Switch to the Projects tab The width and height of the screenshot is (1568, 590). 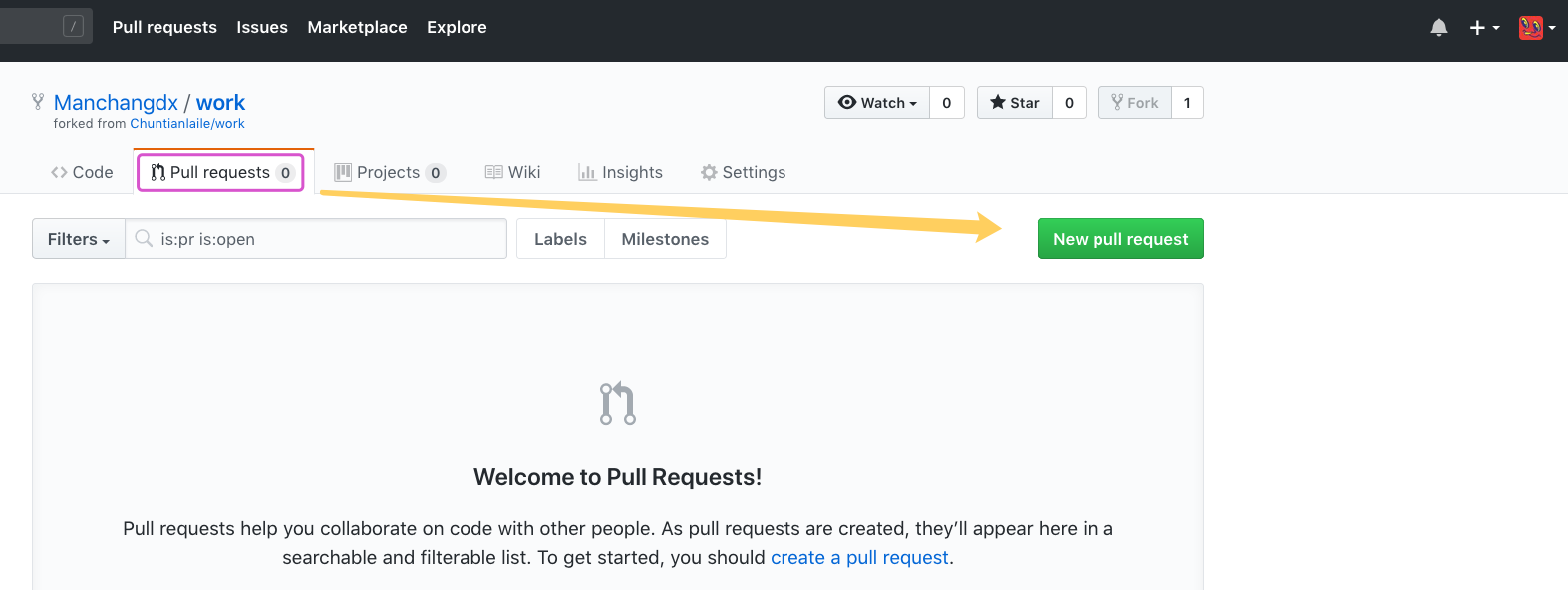(x=389, y=172)
